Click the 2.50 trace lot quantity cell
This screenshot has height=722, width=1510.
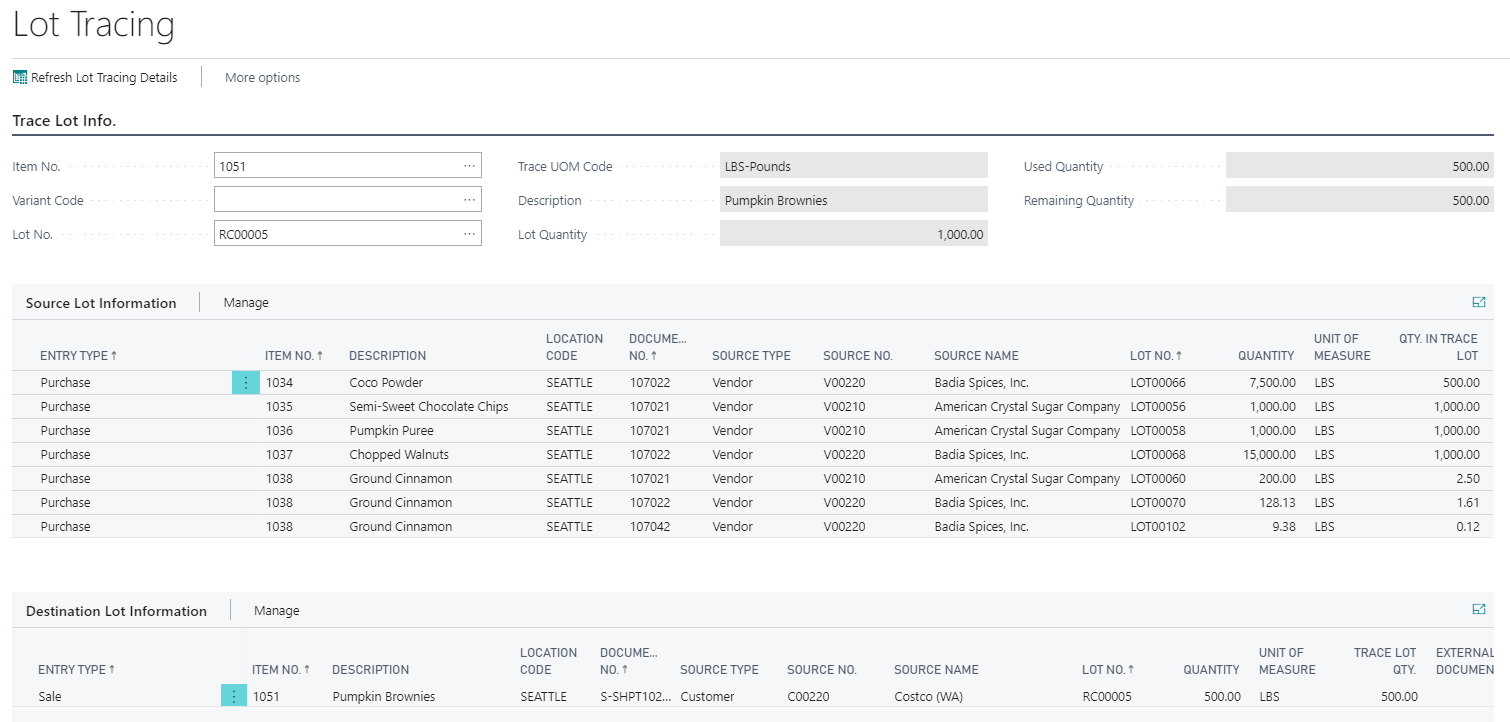tap(1468, 478)
